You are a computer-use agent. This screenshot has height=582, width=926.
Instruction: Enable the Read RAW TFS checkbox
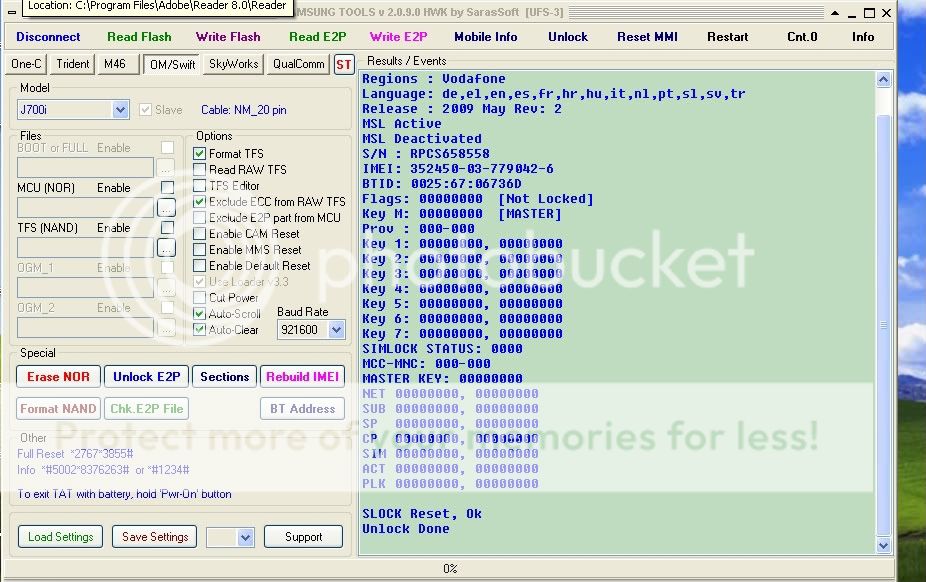point(200,170)
